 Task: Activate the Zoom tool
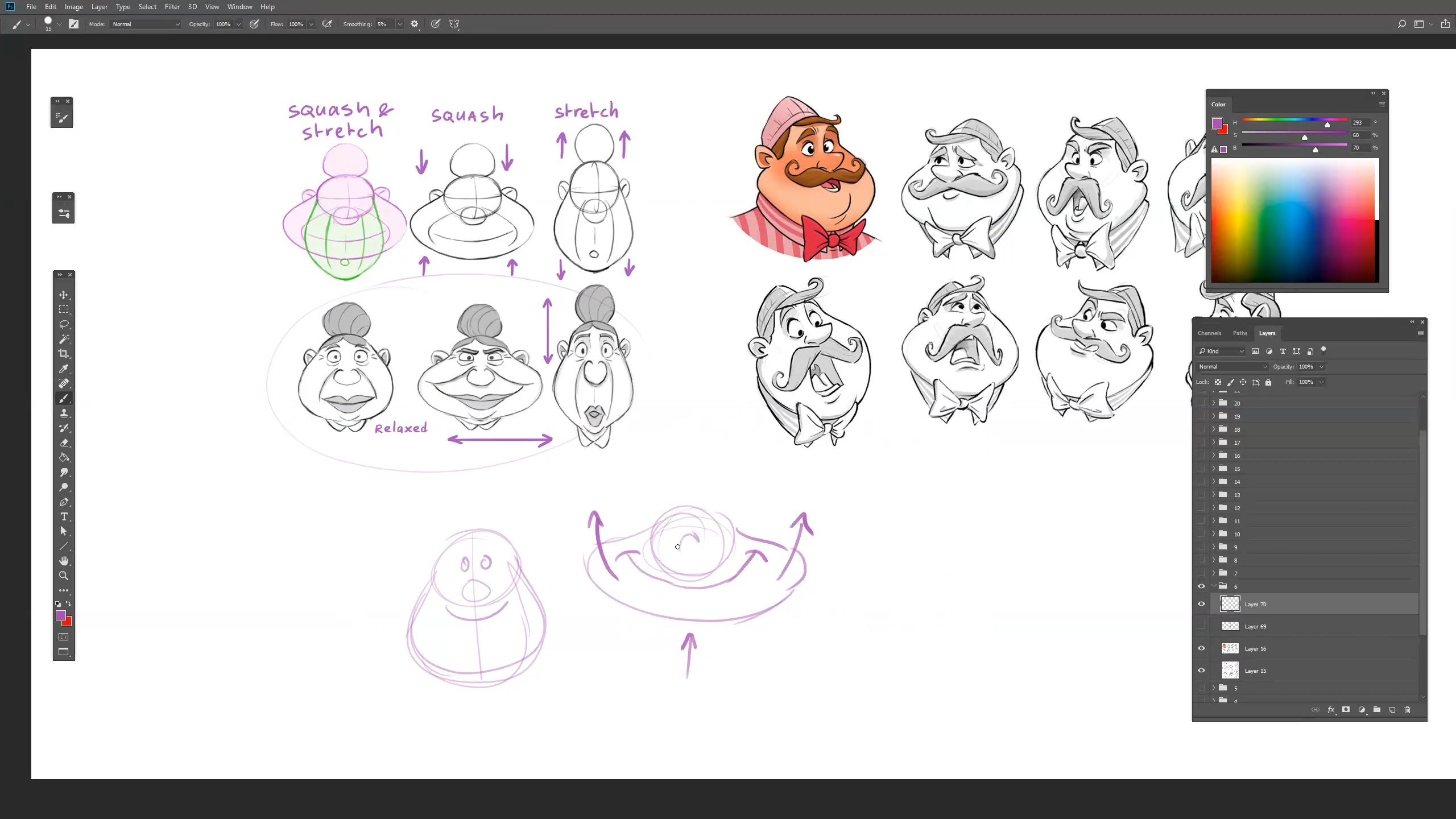tap(64, 576)
